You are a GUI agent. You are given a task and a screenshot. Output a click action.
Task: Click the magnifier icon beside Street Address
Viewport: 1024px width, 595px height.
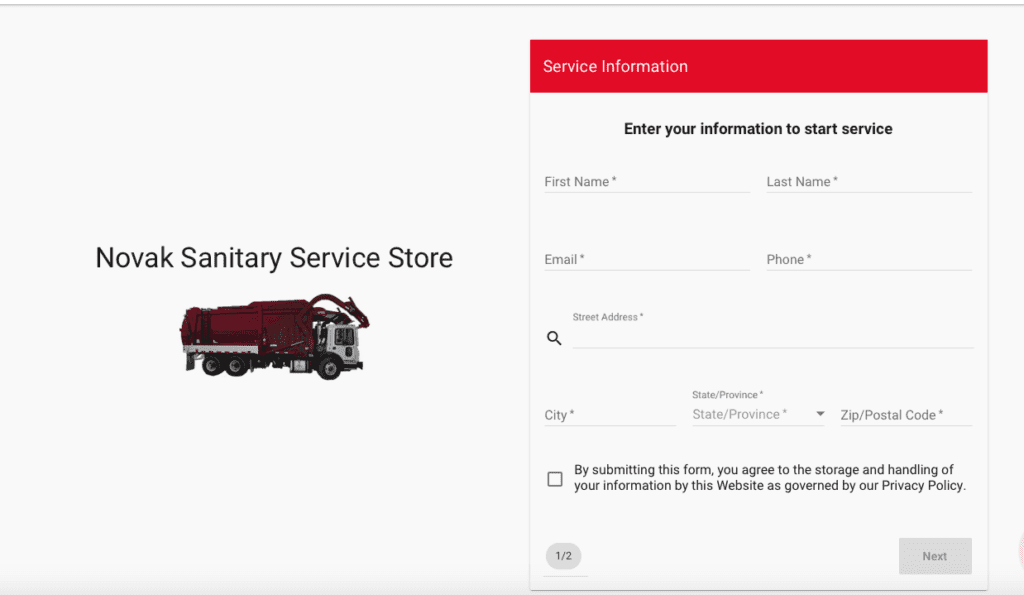pos(554,338)
